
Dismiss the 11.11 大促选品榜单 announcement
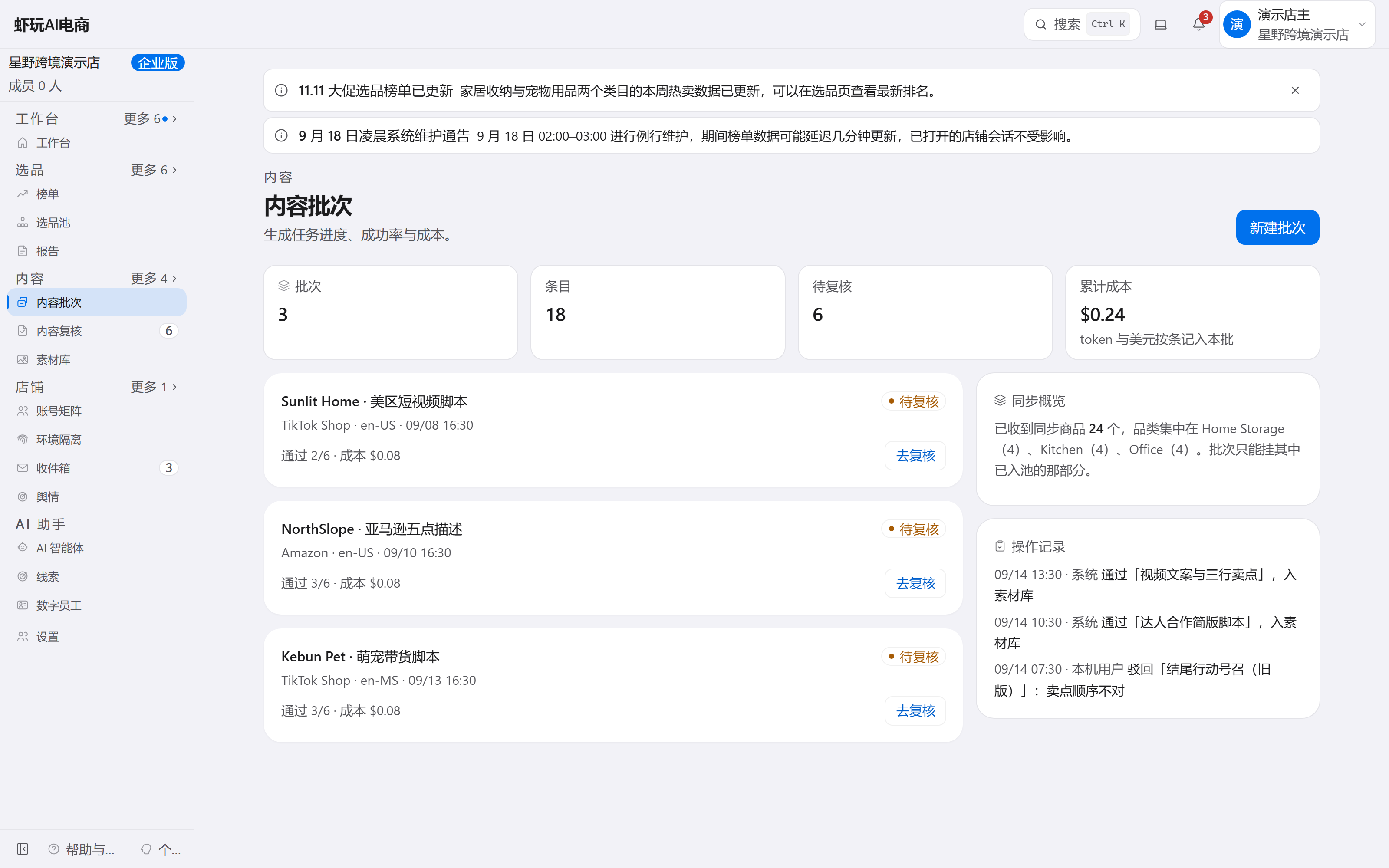pos(1295,91)
